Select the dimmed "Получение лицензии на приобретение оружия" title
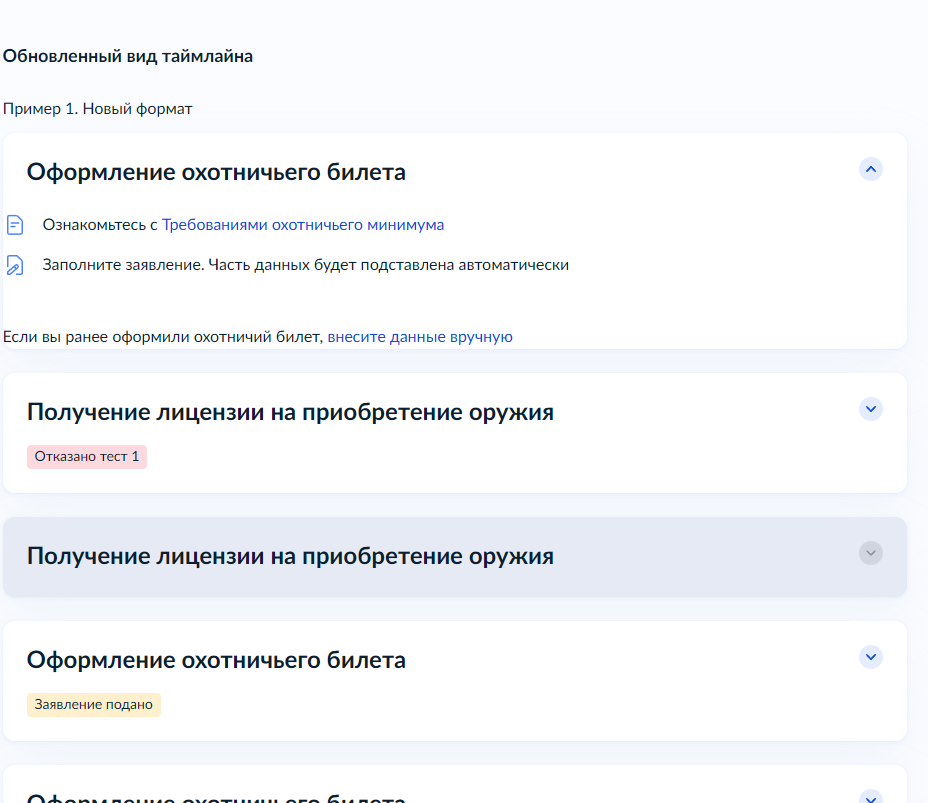The height and width of the screenshot is (803, 928). 290,556
